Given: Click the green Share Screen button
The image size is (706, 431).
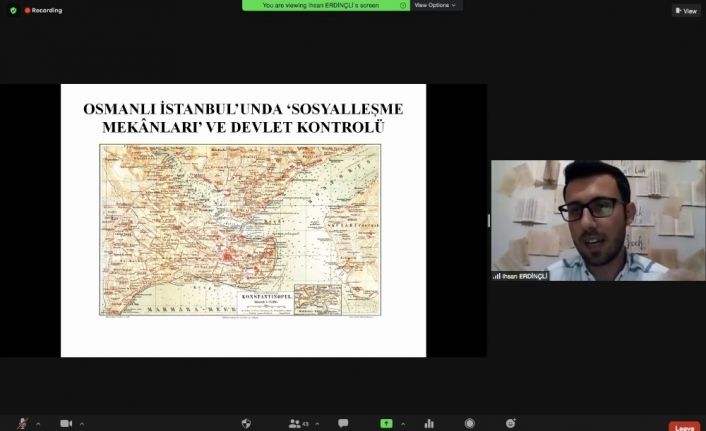Looking at the screenshot, I should coord(386,423).
